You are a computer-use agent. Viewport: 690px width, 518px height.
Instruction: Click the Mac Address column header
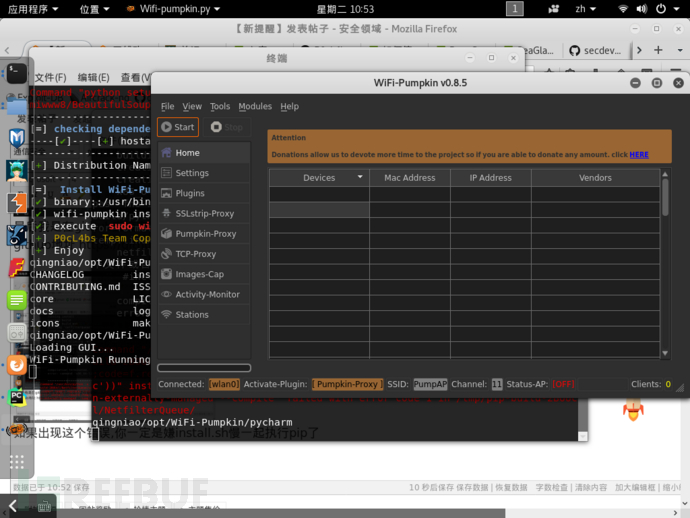click(x=410, y=178)
